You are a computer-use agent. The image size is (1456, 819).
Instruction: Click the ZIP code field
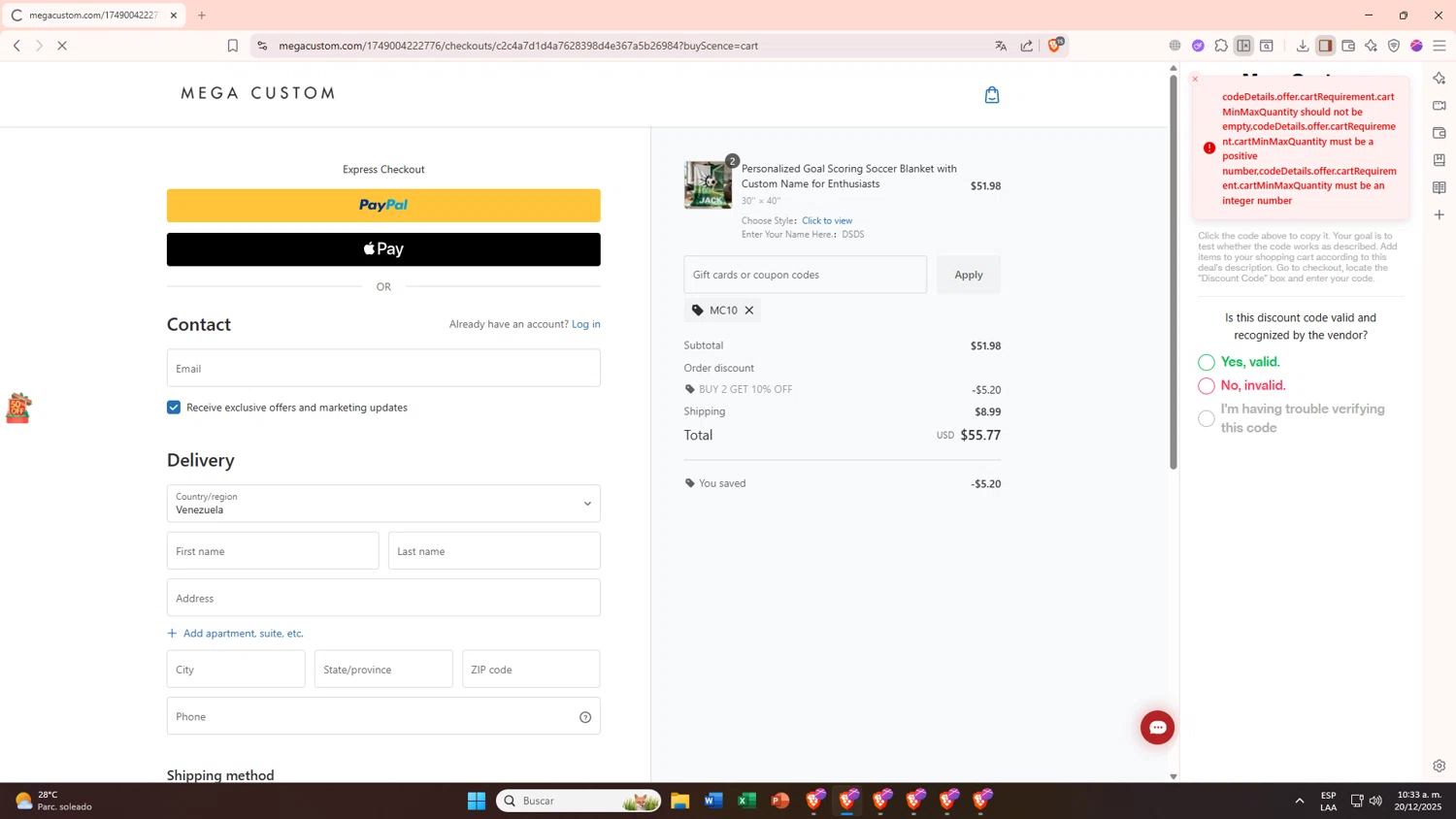pyautogui.click(x=531, y=670)
